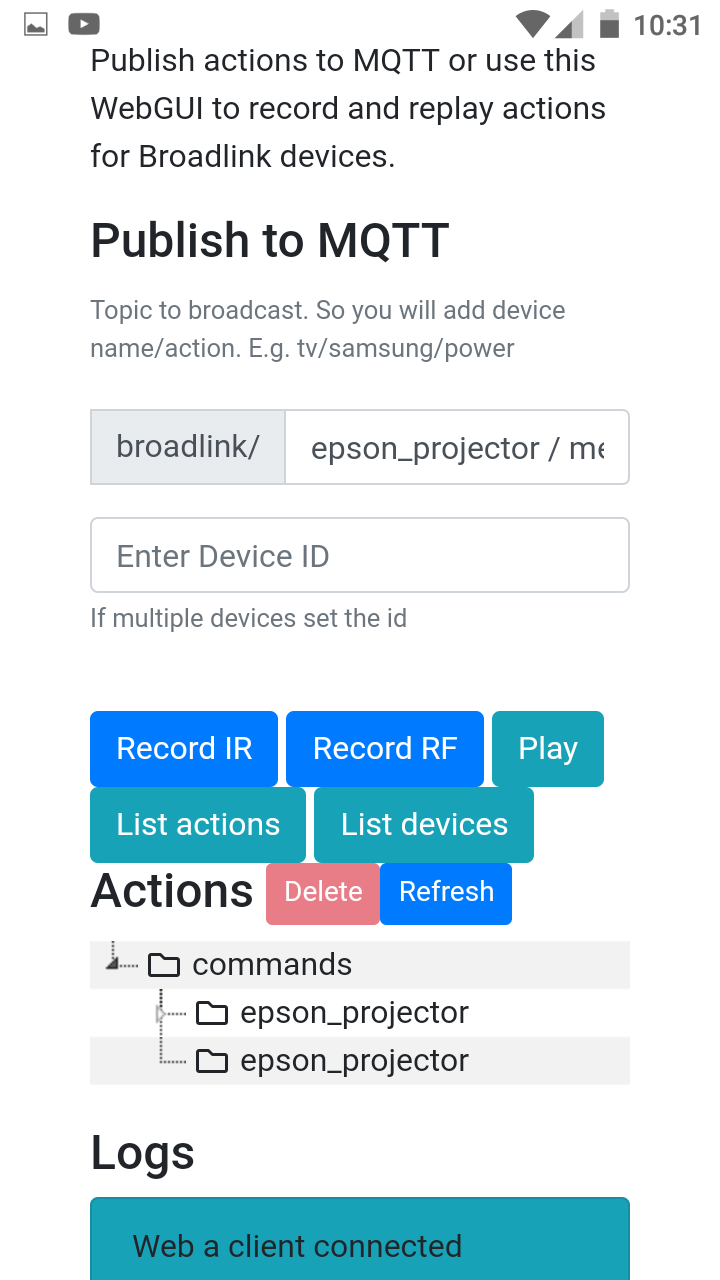Click the Play button

548,749
